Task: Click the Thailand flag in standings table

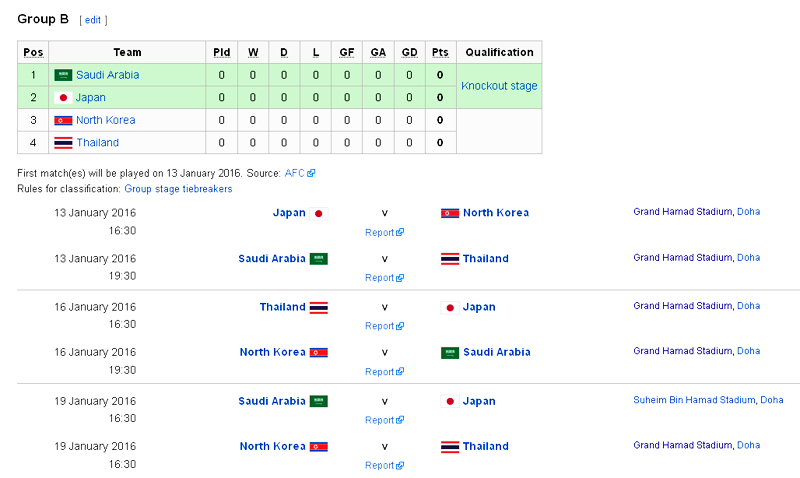Action: click(x=63, y=143)
